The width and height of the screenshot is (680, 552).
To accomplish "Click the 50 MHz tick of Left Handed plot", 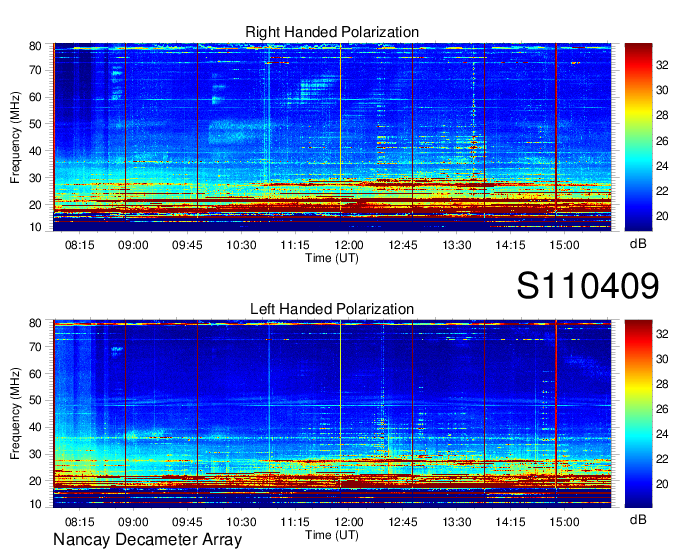I will [x=35, y=400].
